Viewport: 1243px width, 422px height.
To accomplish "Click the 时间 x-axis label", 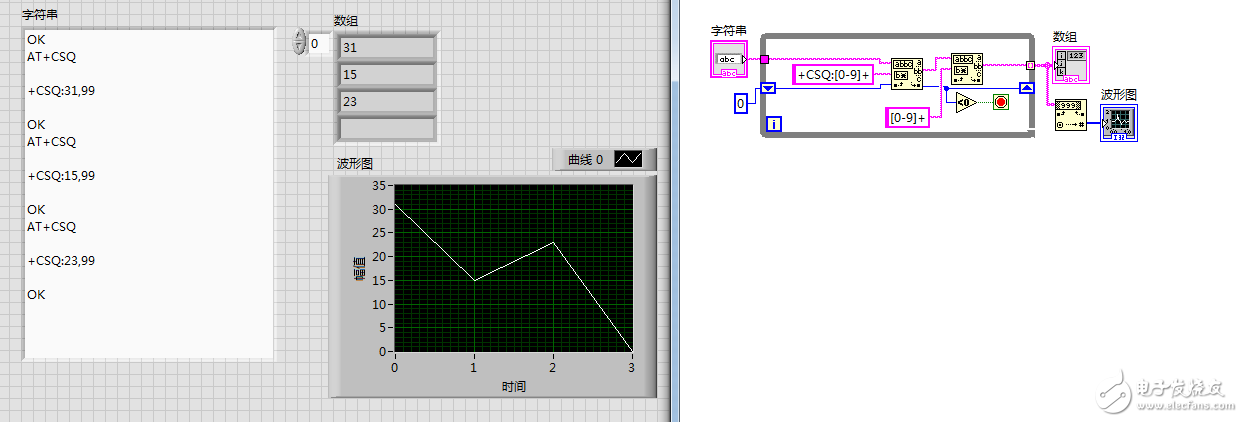I will [x=514, y=386].
